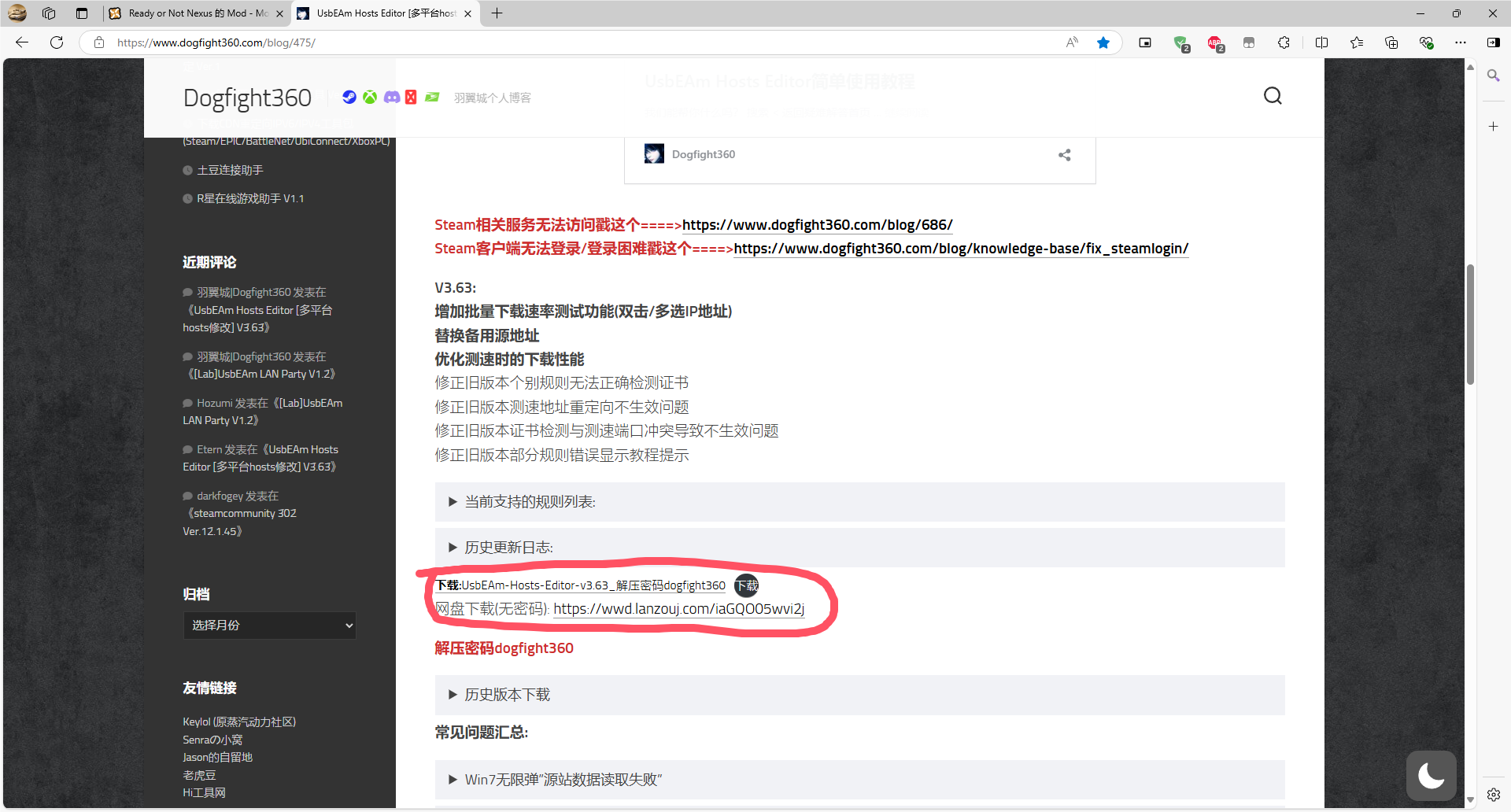Click the round 下载 button
The width and height of the screenshot is (1511, 812).
[746, 585]
